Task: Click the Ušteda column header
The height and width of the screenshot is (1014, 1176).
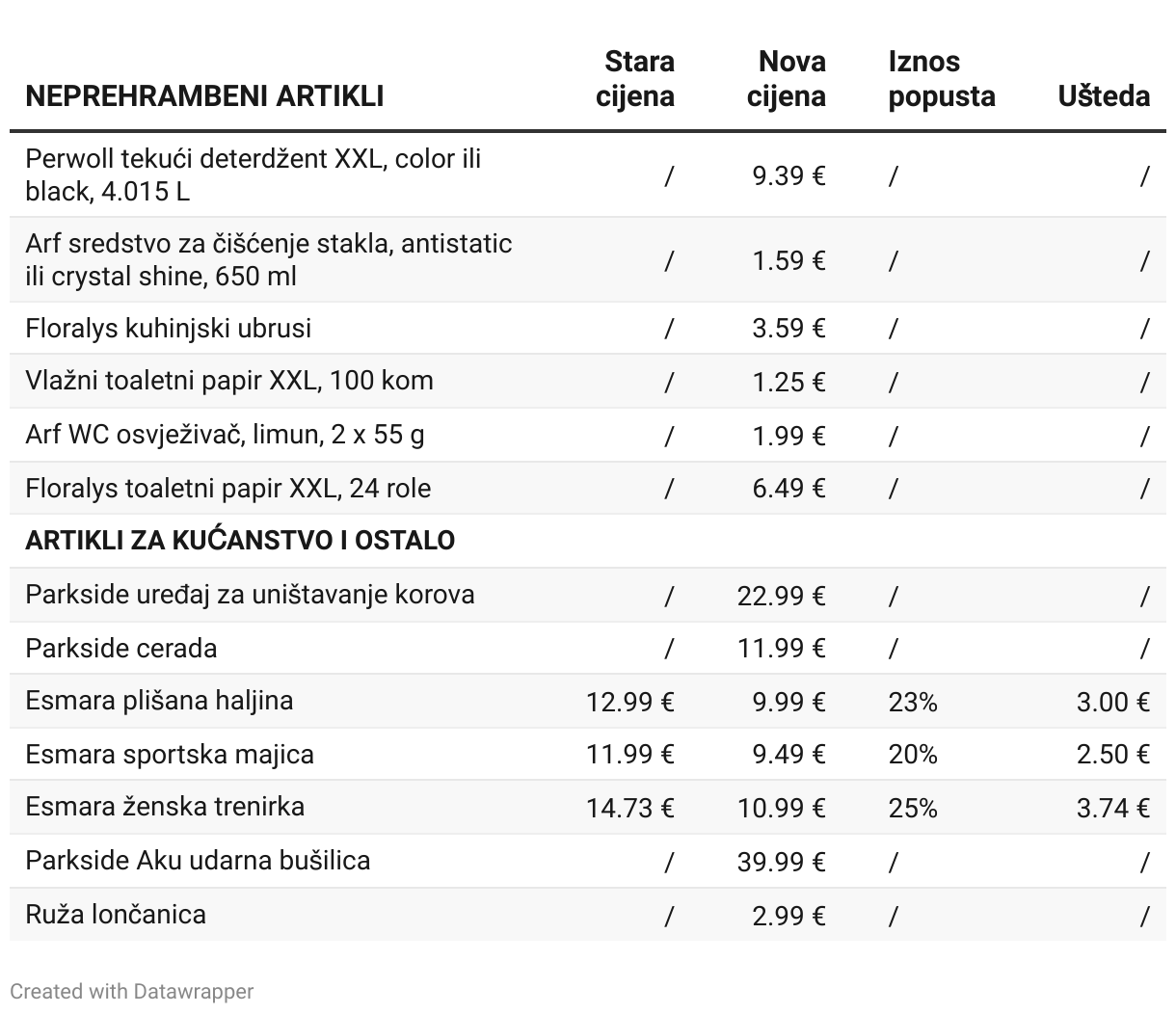Action: [1104, 96]
